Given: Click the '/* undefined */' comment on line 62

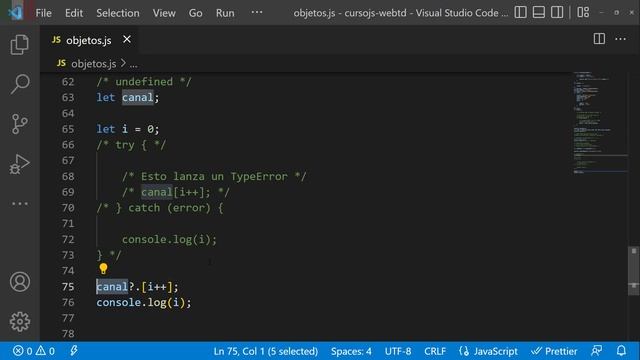Looking at the screenshot, I should pyautogui.click(x=144, y=82).
